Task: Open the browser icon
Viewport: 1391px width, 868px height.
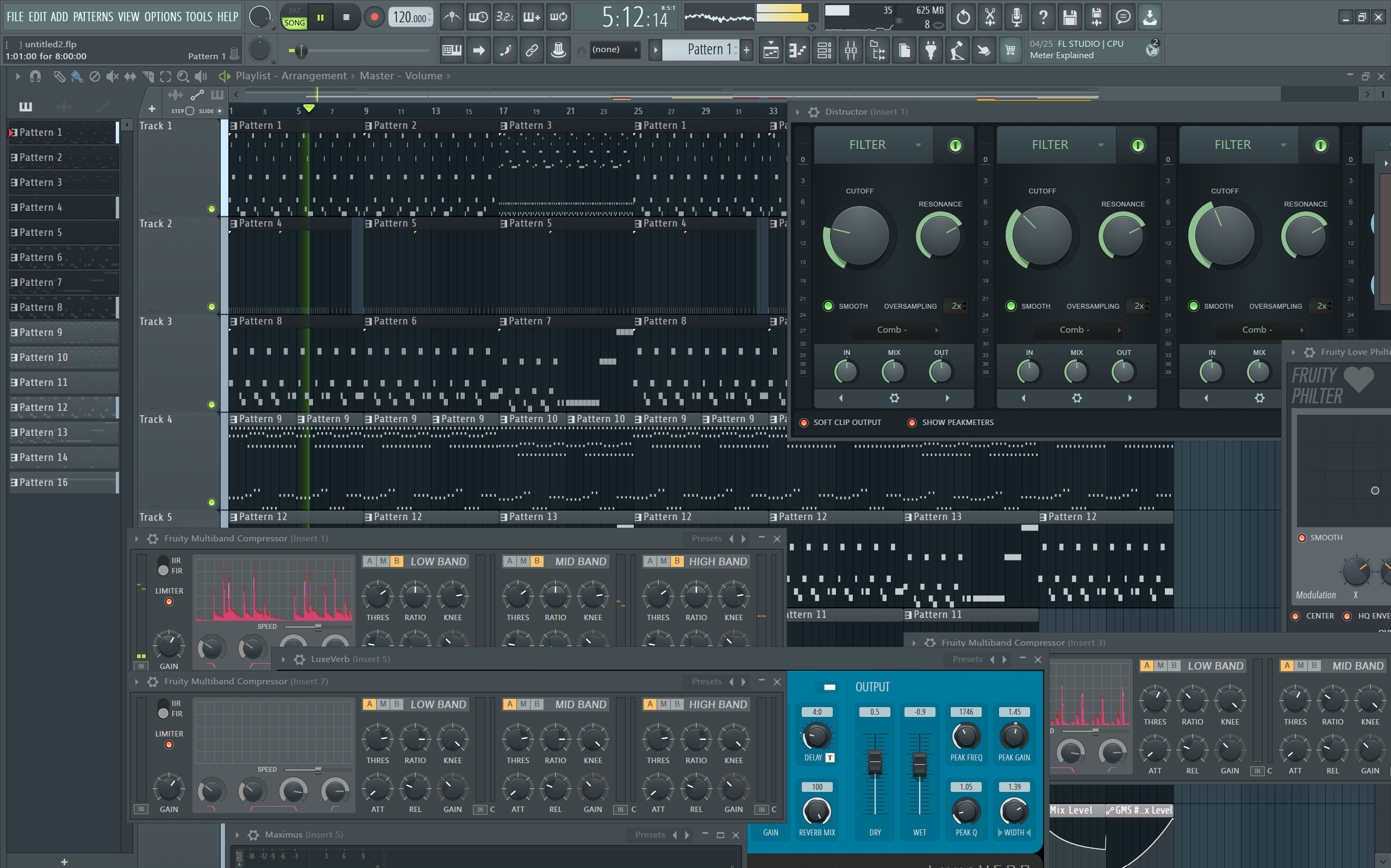Action: [878, 51]
